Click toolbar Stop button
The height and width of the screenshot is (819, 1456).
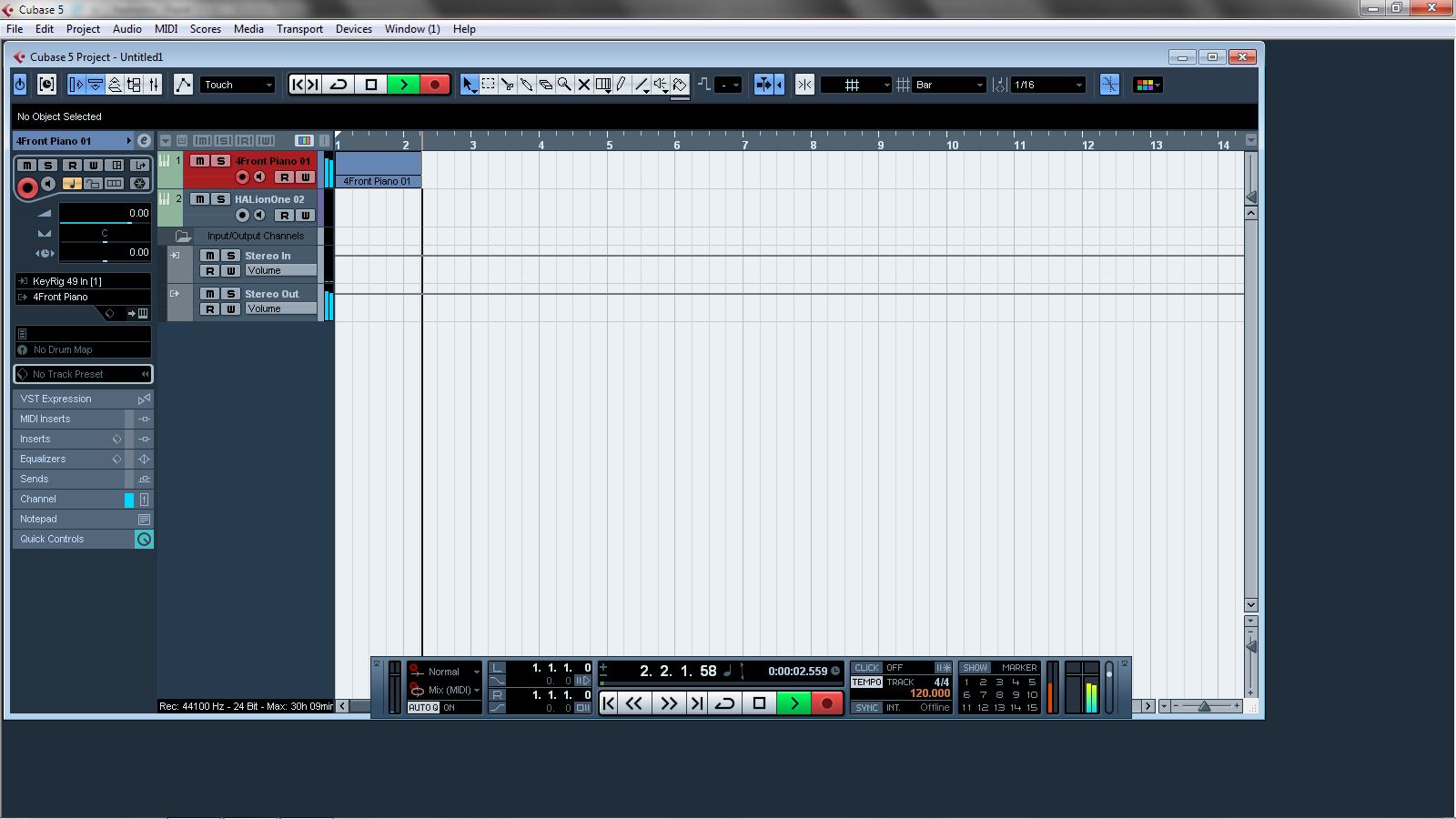pos(371,85)
